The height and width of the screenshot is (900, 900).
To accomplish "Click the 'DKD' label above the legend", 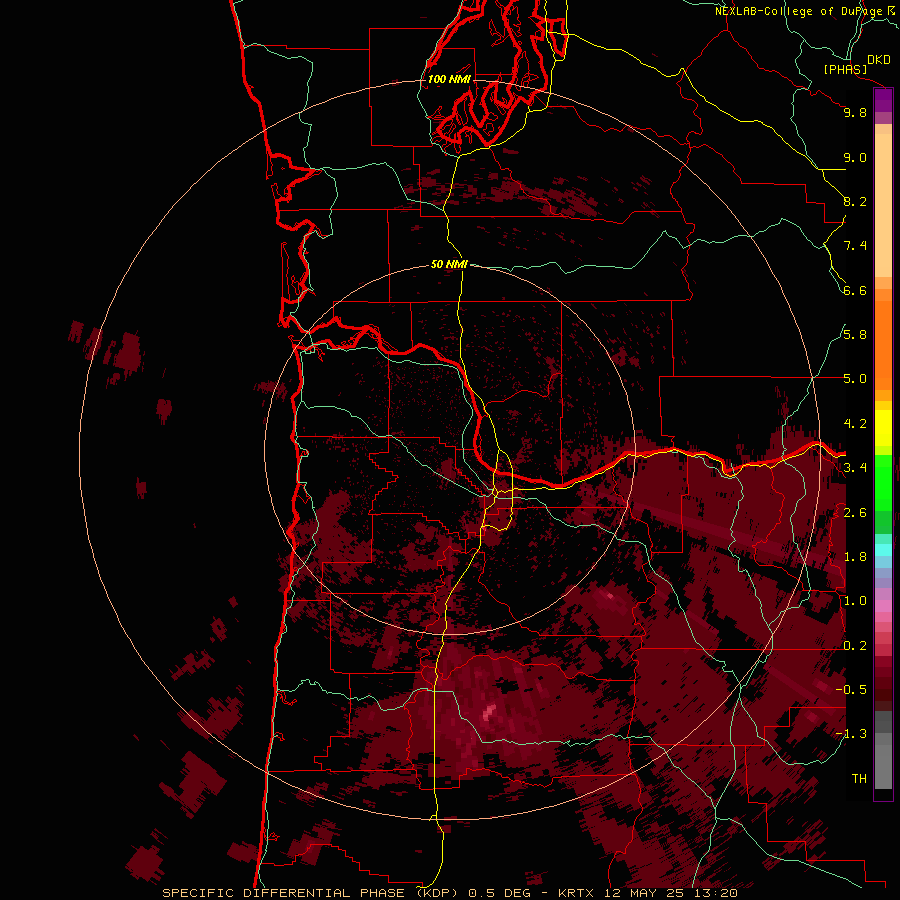I will tap(879, 60).
